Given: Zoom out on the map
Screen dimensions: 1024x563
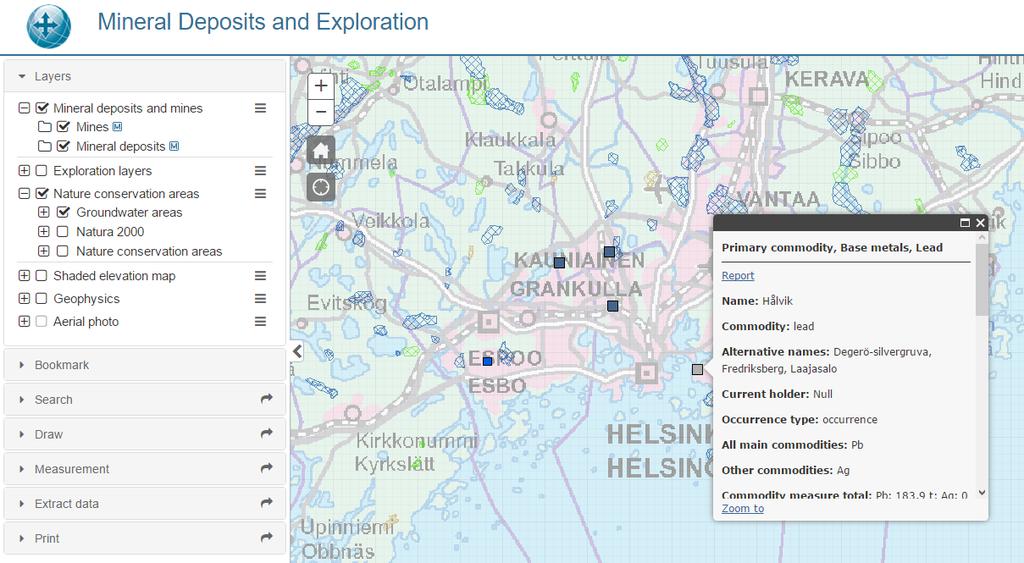Looking at the screenshot, I should coord(321,112).
